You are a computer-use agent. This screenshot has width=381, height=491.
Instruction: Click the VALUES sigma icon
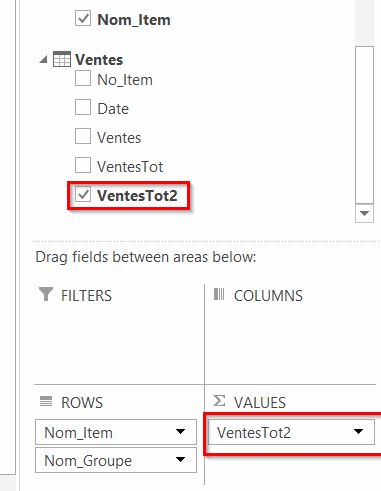pos(219,401)
